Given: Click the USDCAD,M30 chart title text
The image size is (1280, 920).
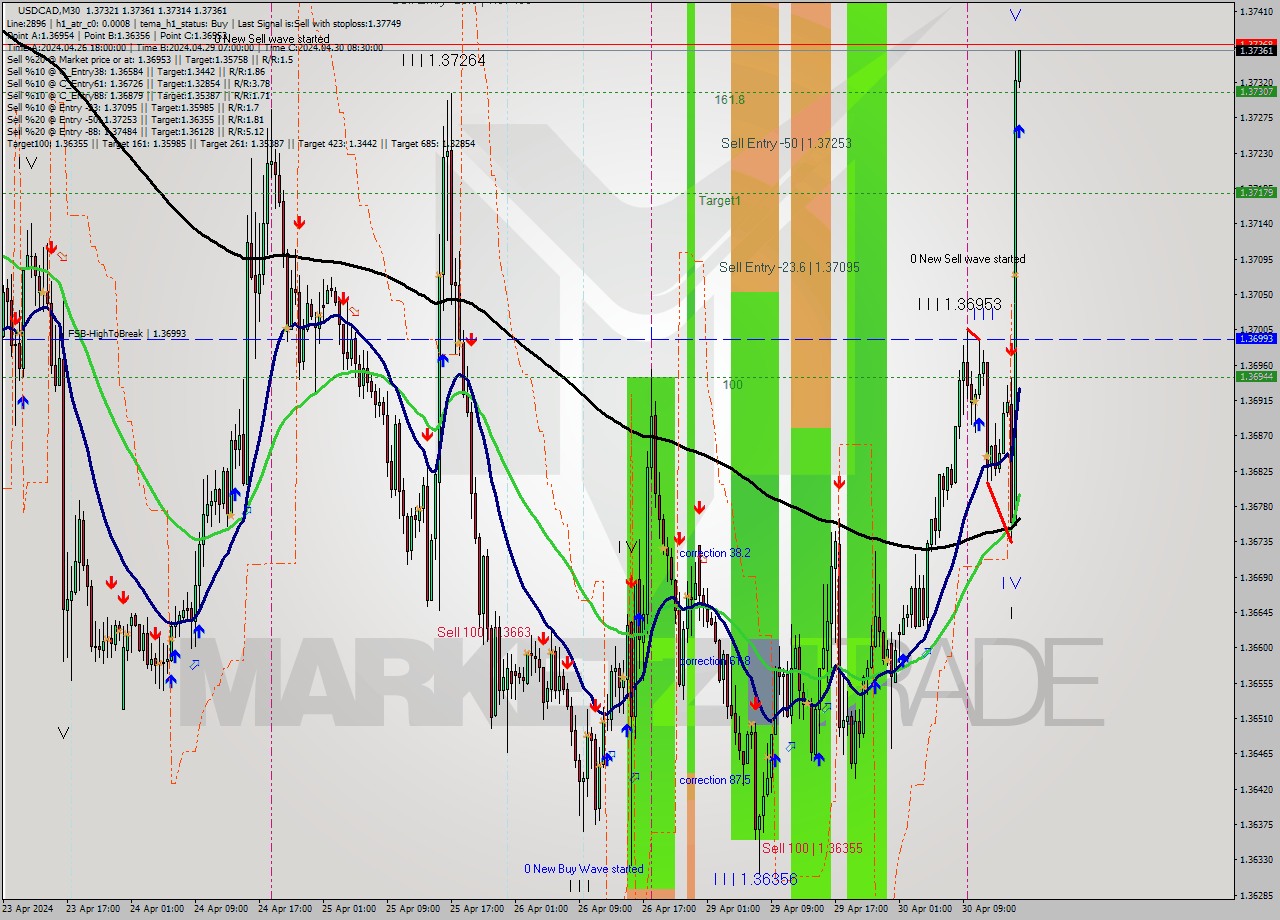Looking at the screenshot, I should (50, 9).
